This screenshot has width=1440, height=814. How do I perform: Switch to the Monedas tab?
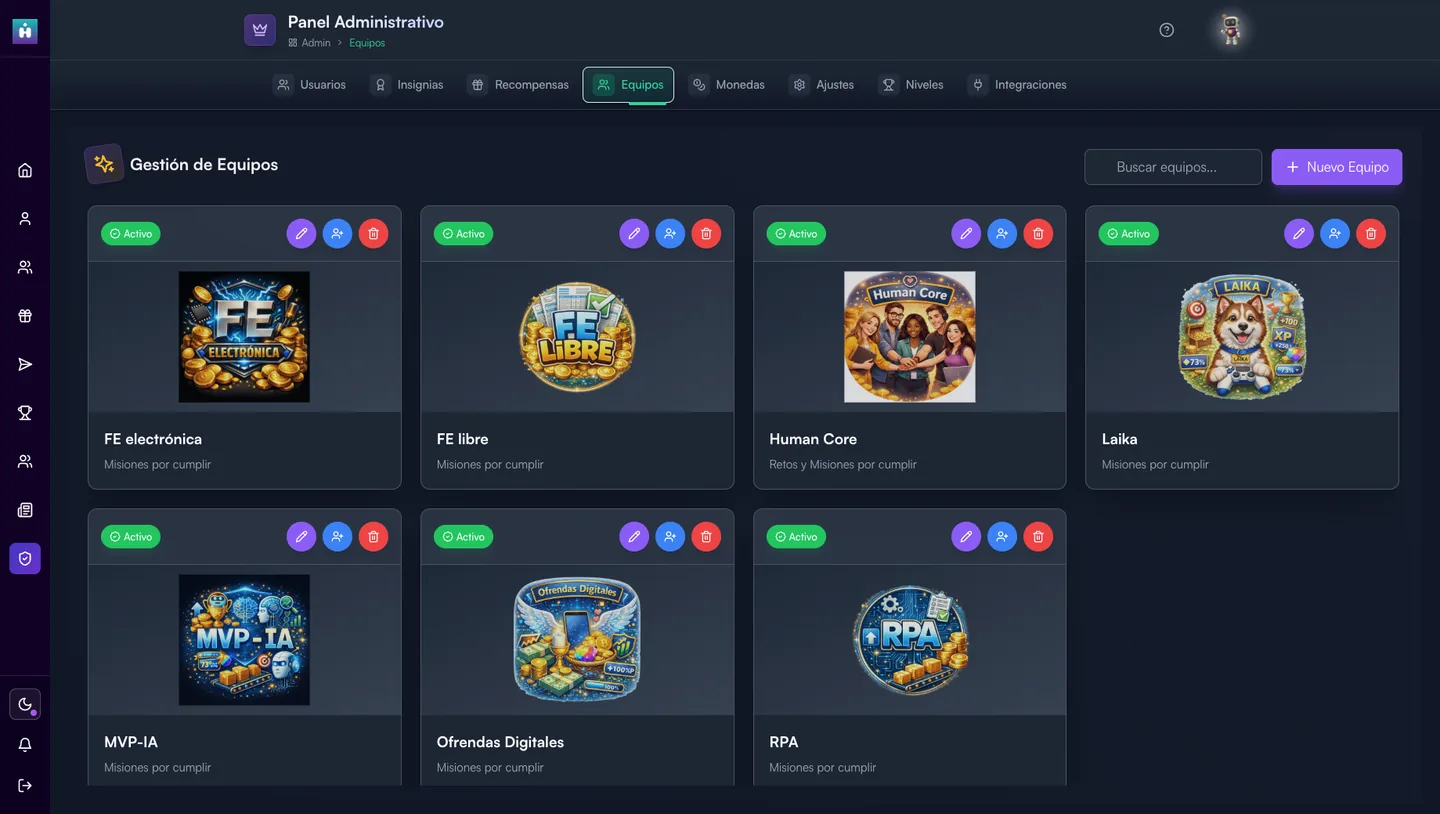click(x=728, y=85)
